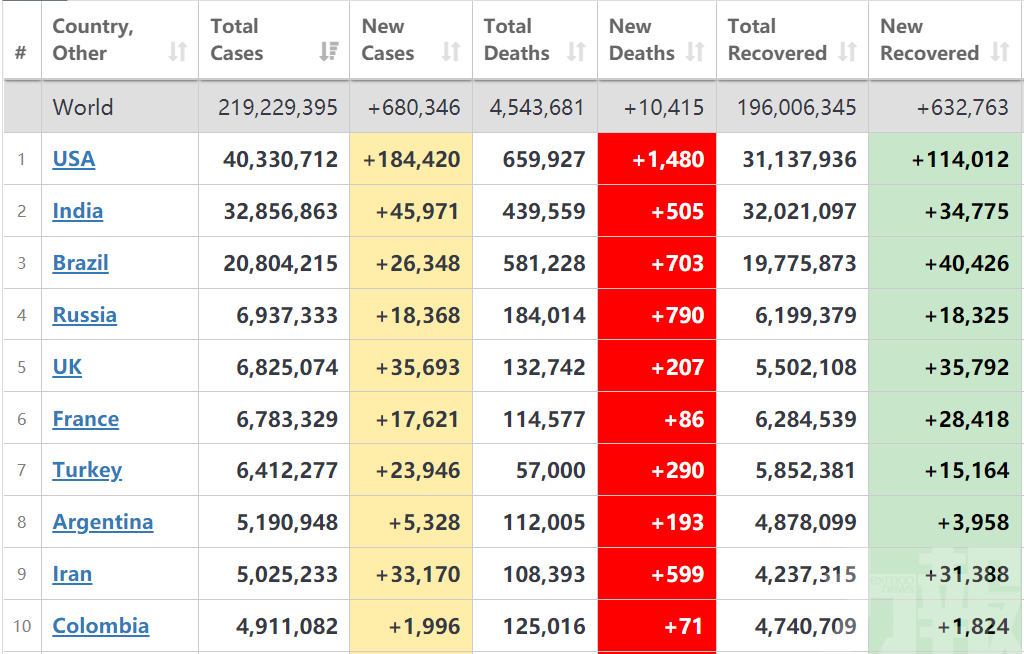This screenshot has width=1024, height=654.
Task: Select India total recovered 32,021,097
Action: click(799, 212)
